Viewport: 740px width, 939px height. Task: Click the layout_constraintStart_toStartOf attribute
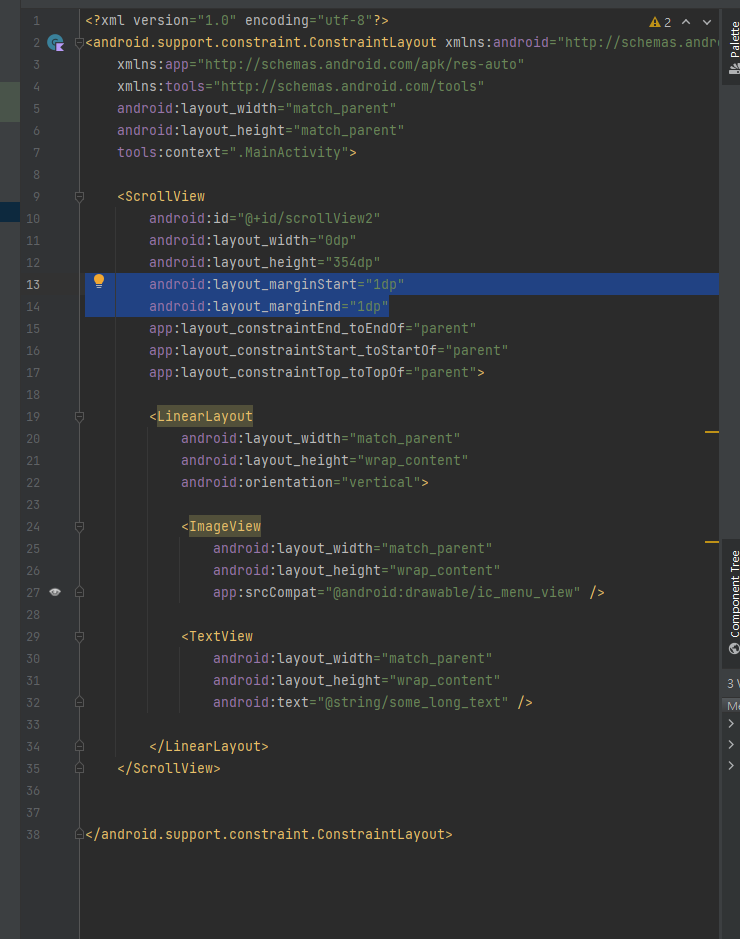pos(329,350)
